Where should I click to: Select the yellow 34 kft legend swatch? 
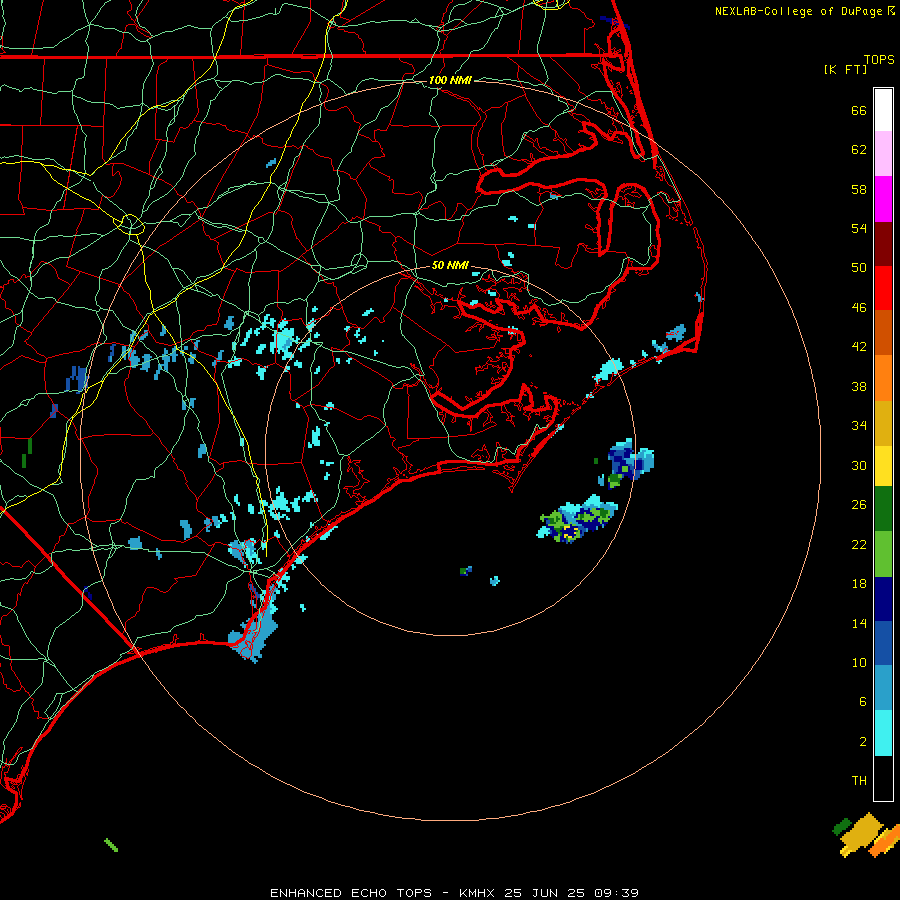click(x=883, y=465)
